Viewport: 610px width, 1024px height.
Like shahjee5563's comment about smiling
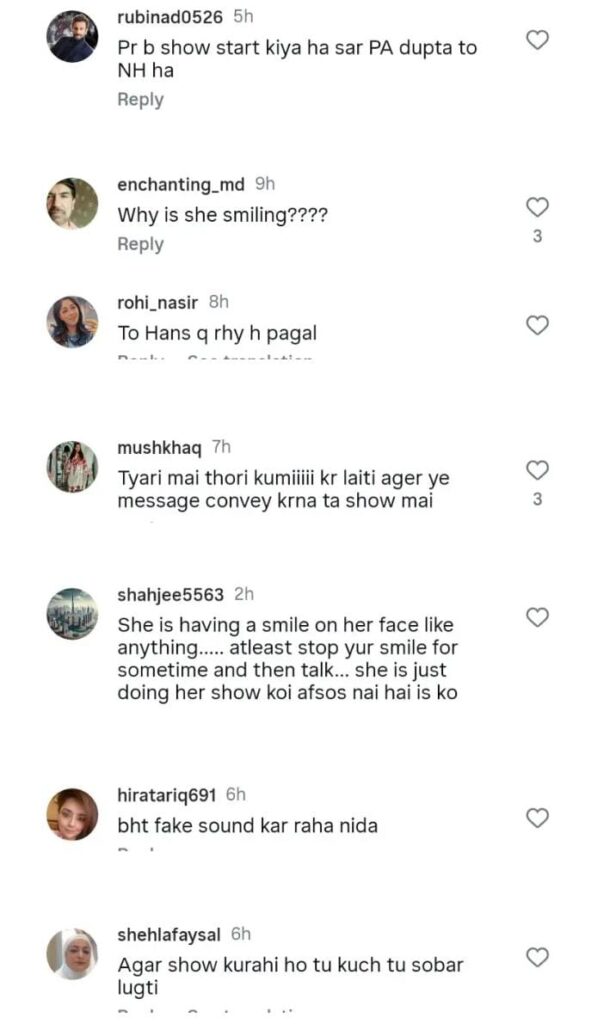tap(537, 617)
